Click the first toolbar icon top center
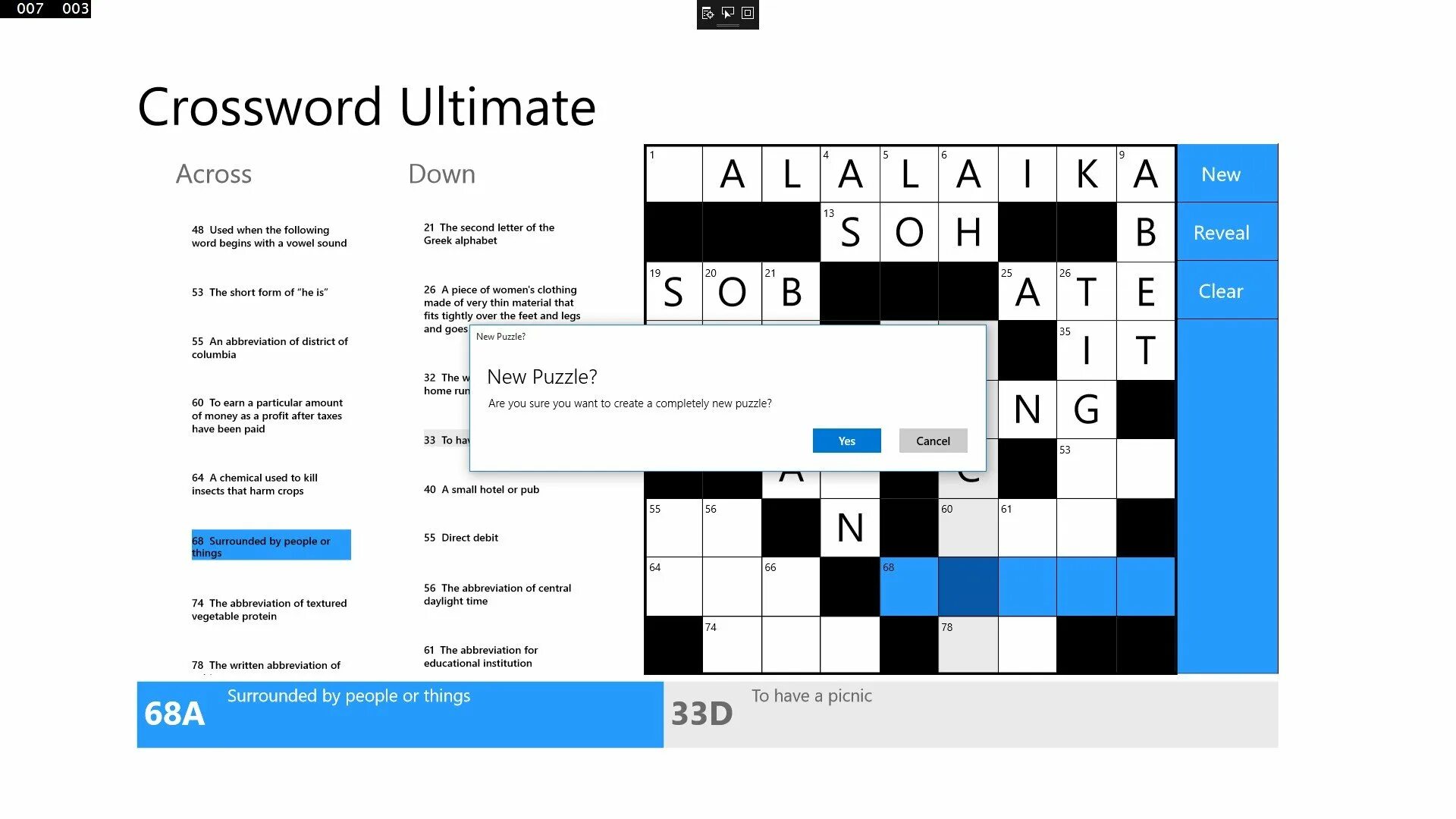This screenshot has height=819, width=1456. [x=709, y=13]
